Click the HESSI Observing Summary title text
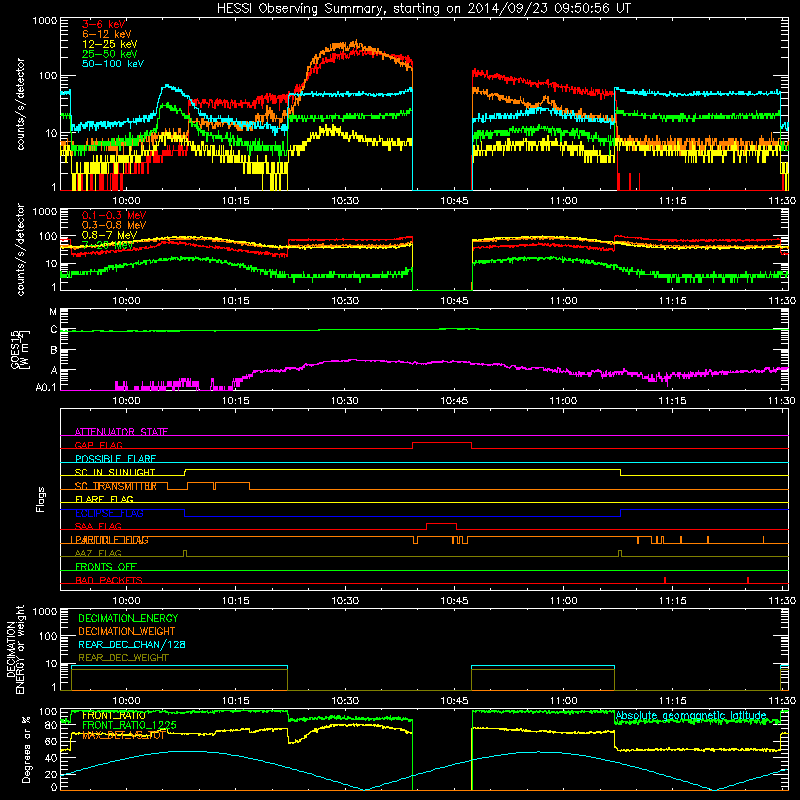Image resolution: width=800 pixels, height=800 pixels. pyautogui.click(x=424, y=9)
